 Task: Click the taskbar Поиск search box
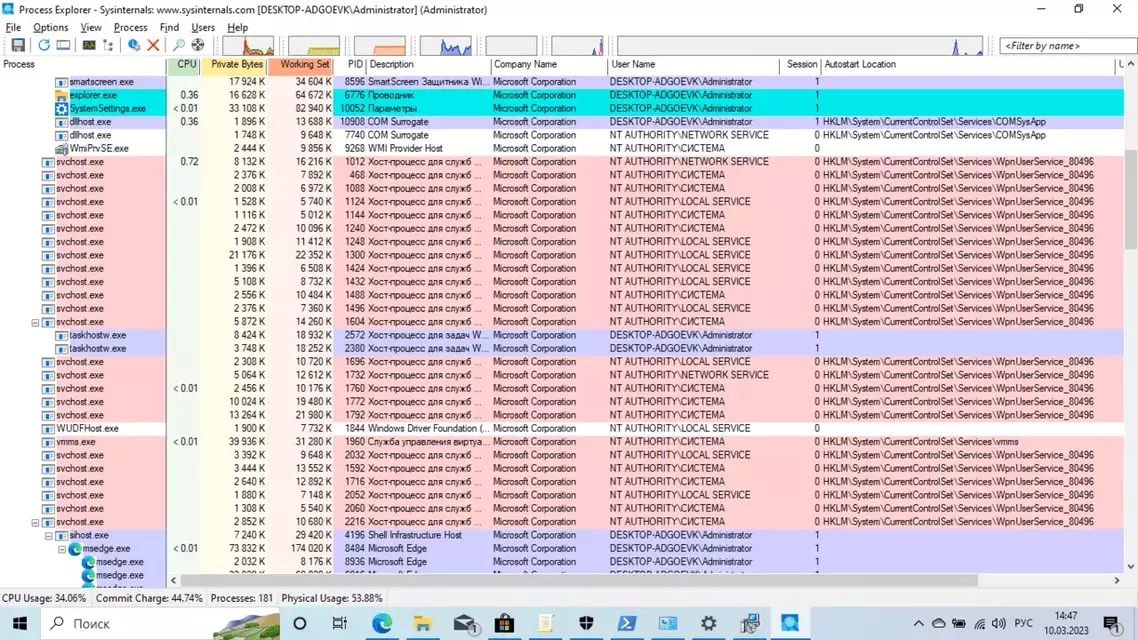[160, 623]
